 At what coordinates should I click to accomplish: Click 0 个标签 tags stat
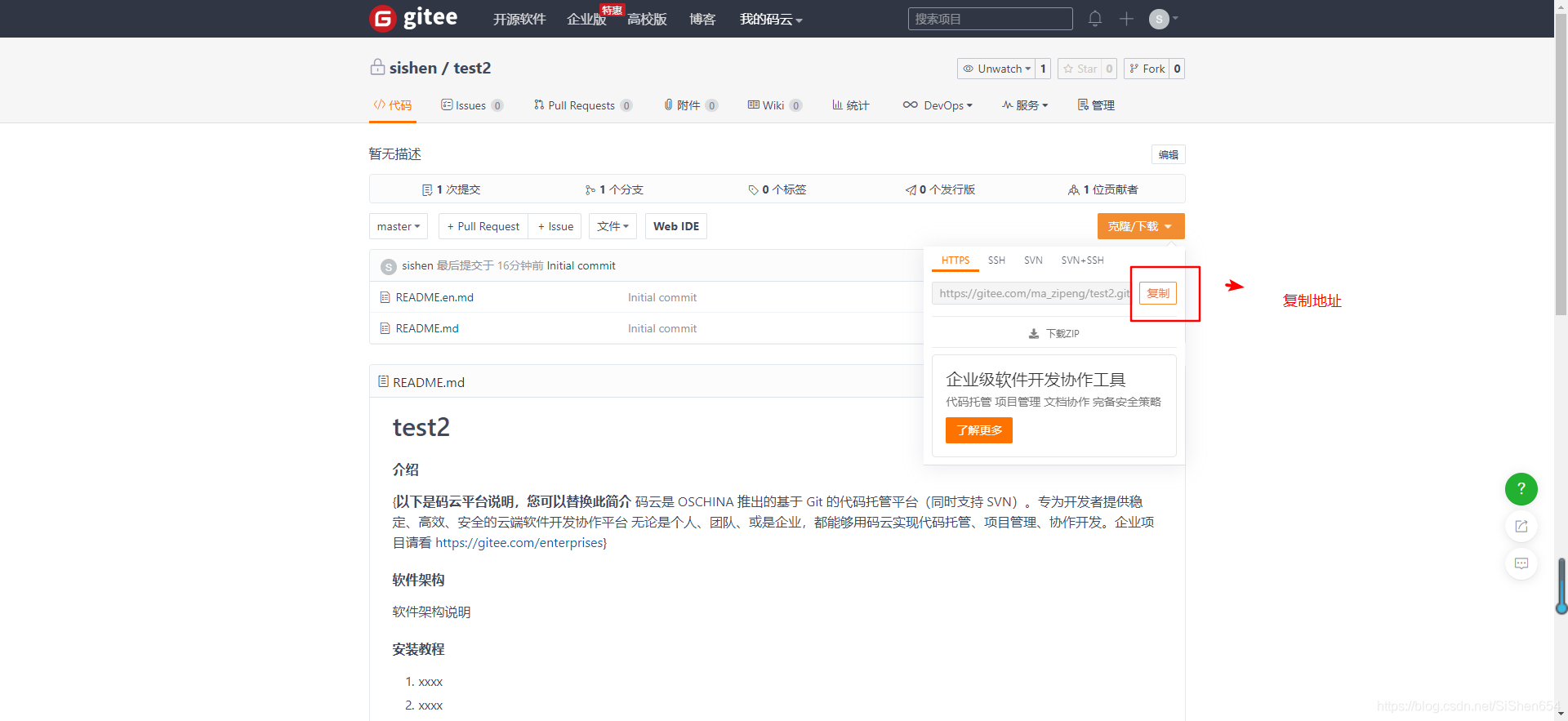tap(777, 189)
